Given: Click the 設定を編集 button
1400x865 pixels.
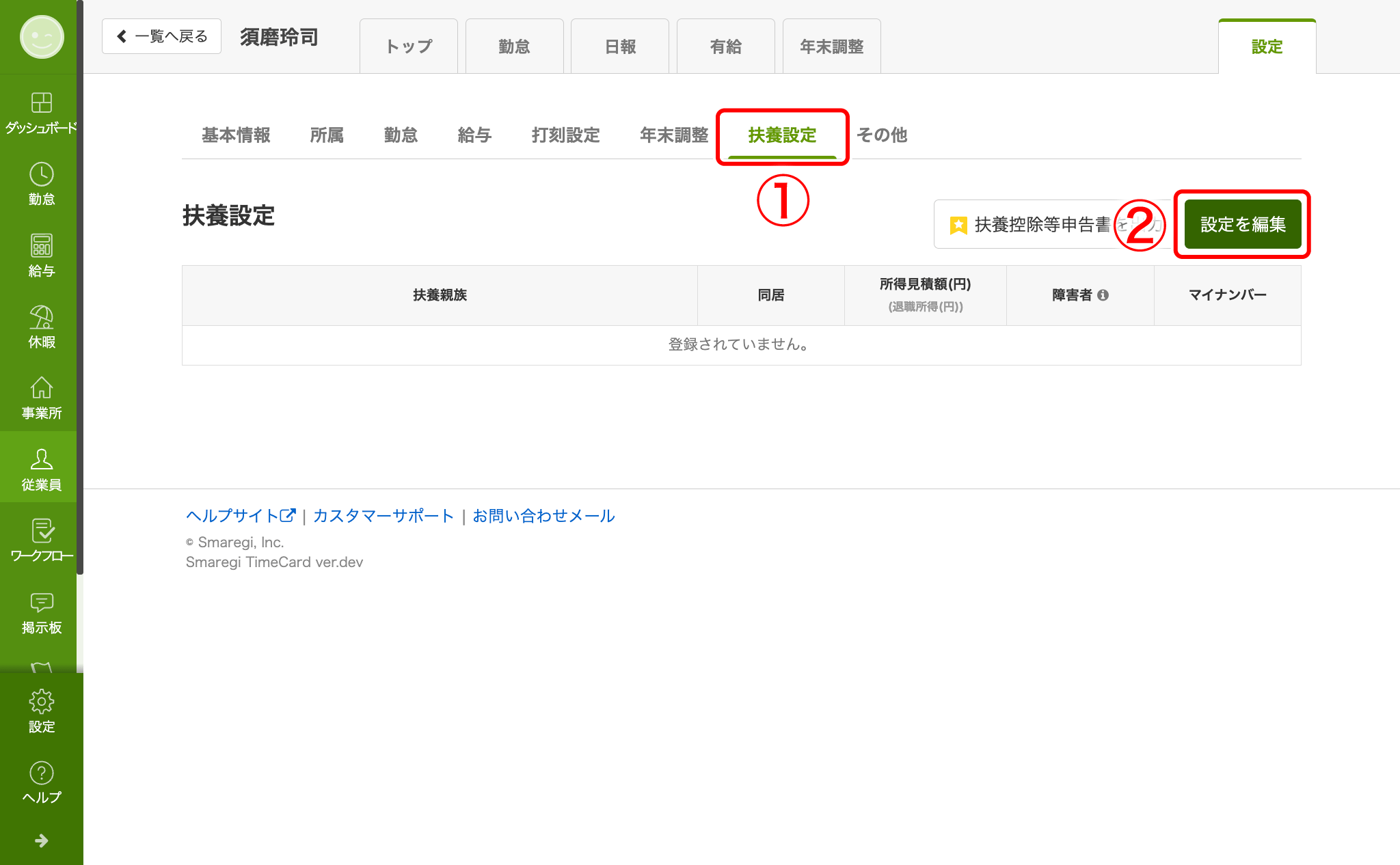Looking at the screenshot, I should coord(1242,224).
